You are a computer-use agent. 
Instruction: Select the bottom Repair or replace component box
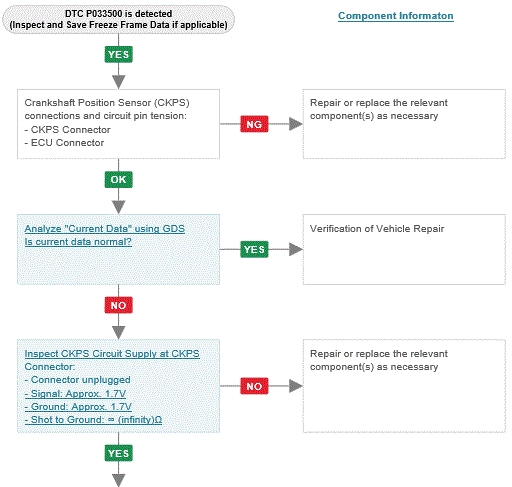tap(404, 386)
